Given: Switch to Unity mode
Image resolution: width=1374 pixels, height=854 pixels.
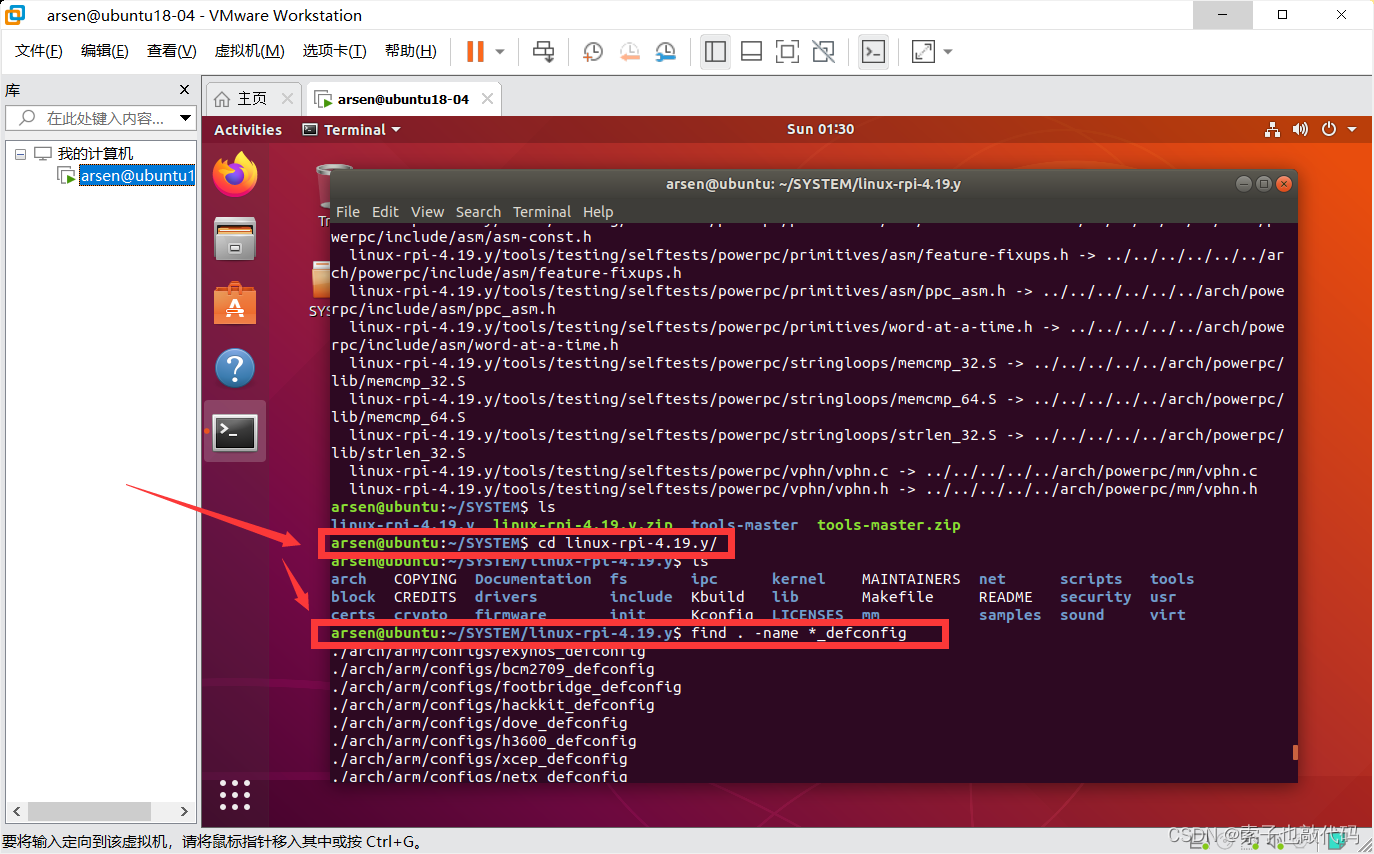Looking at the screenshot, I should coord(823,51).
